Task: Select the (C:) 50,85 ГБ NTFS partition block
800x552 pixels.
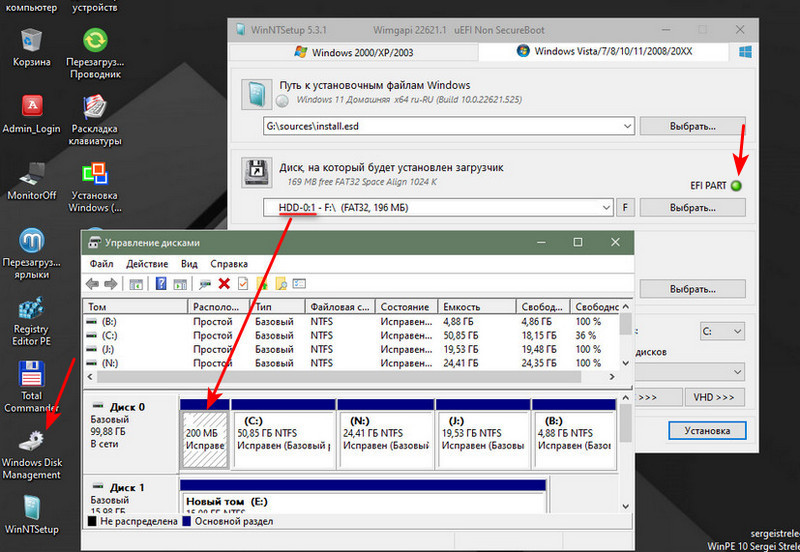Action: 284,439
